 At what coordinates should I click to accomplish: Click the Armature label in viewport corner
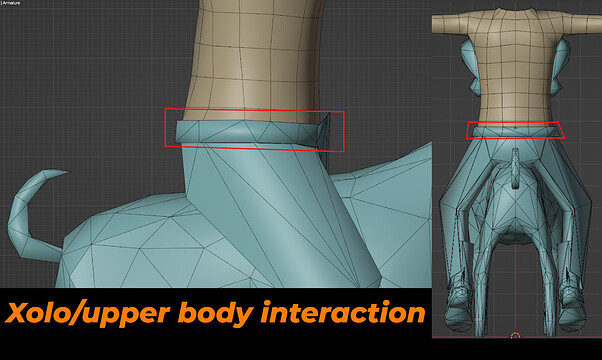coord(11,3)
